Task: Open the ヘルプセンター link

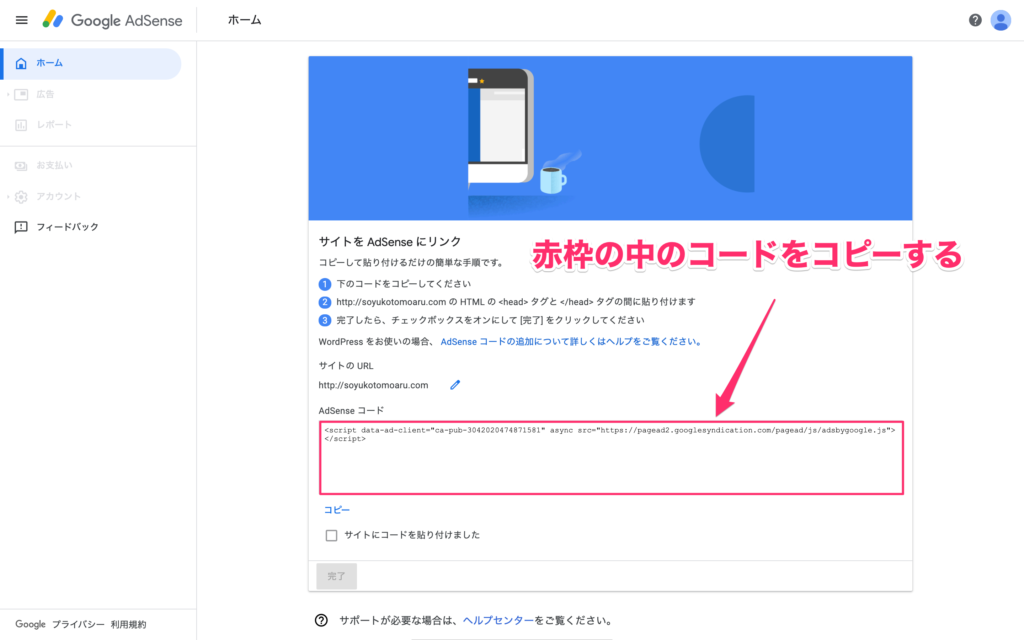Action: 498,620
